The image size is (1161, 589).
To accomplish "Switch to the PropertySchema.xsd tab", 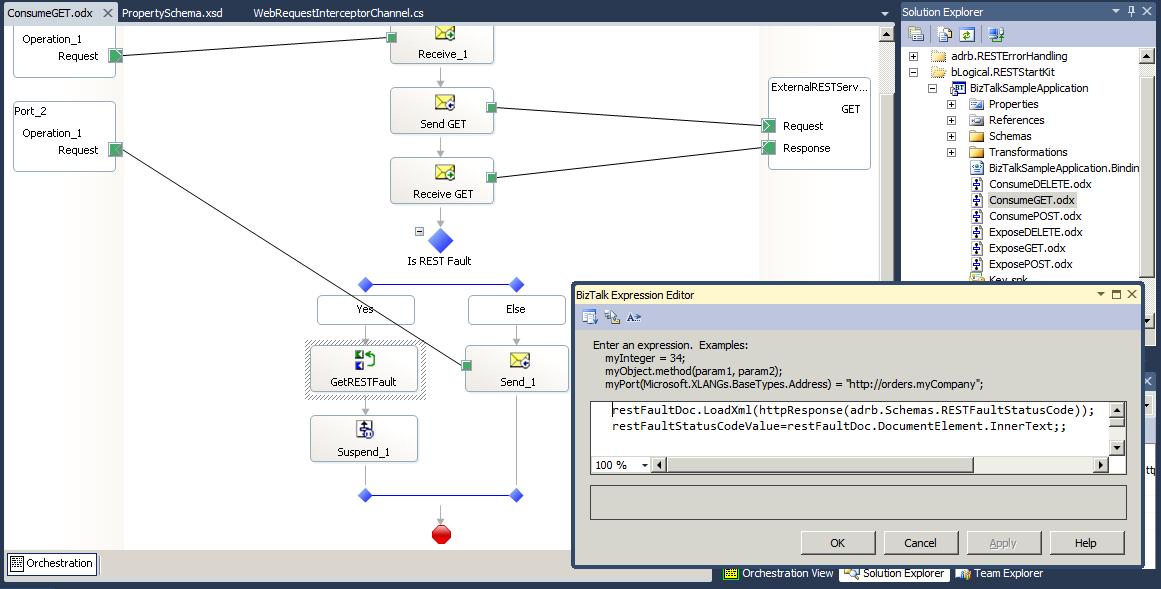I will (172, 13).
